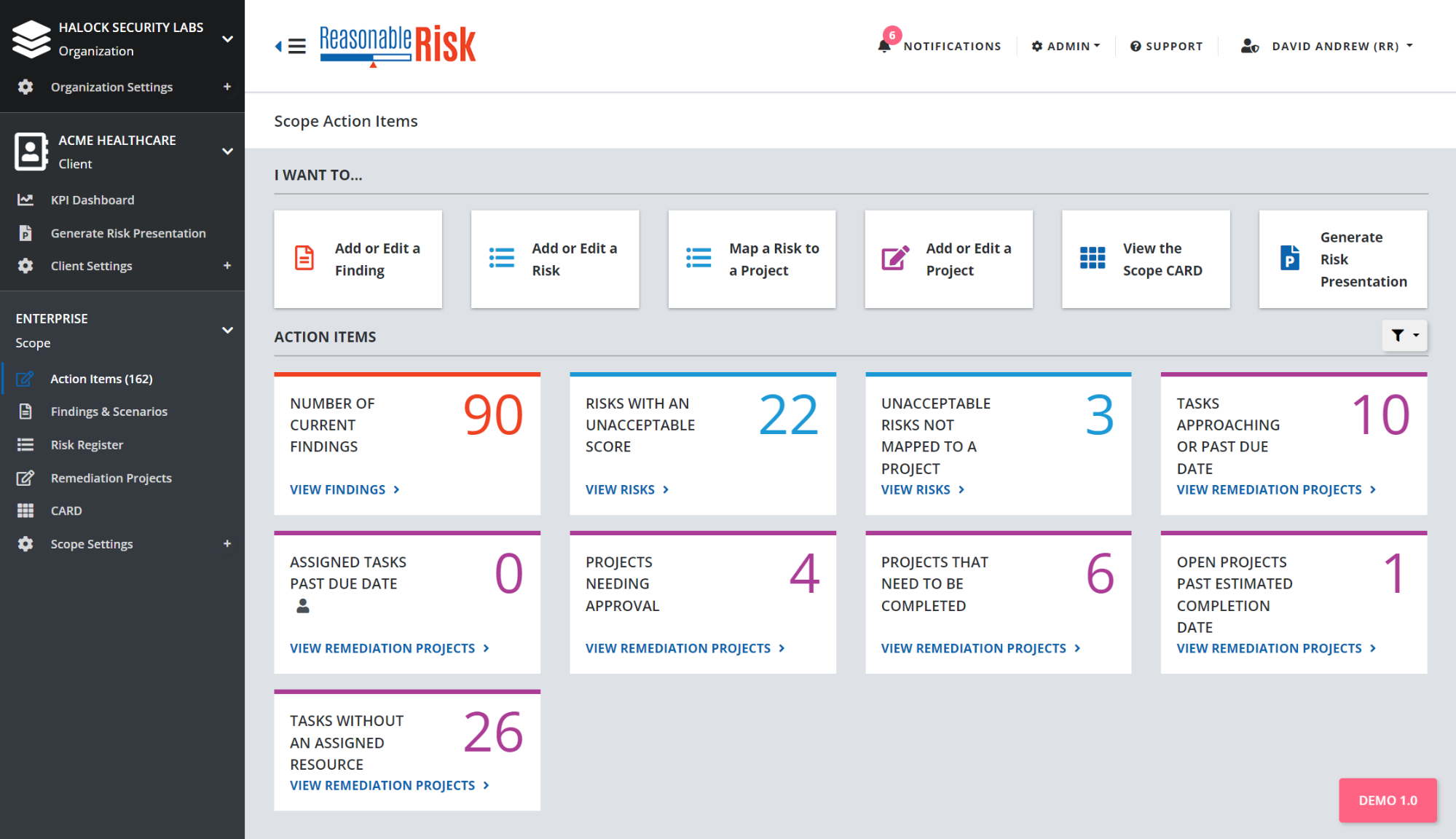Viewport: 1456px width, 839px height.
Task: Collapse the Acme Healthcare client section
Action: point(227,151)
